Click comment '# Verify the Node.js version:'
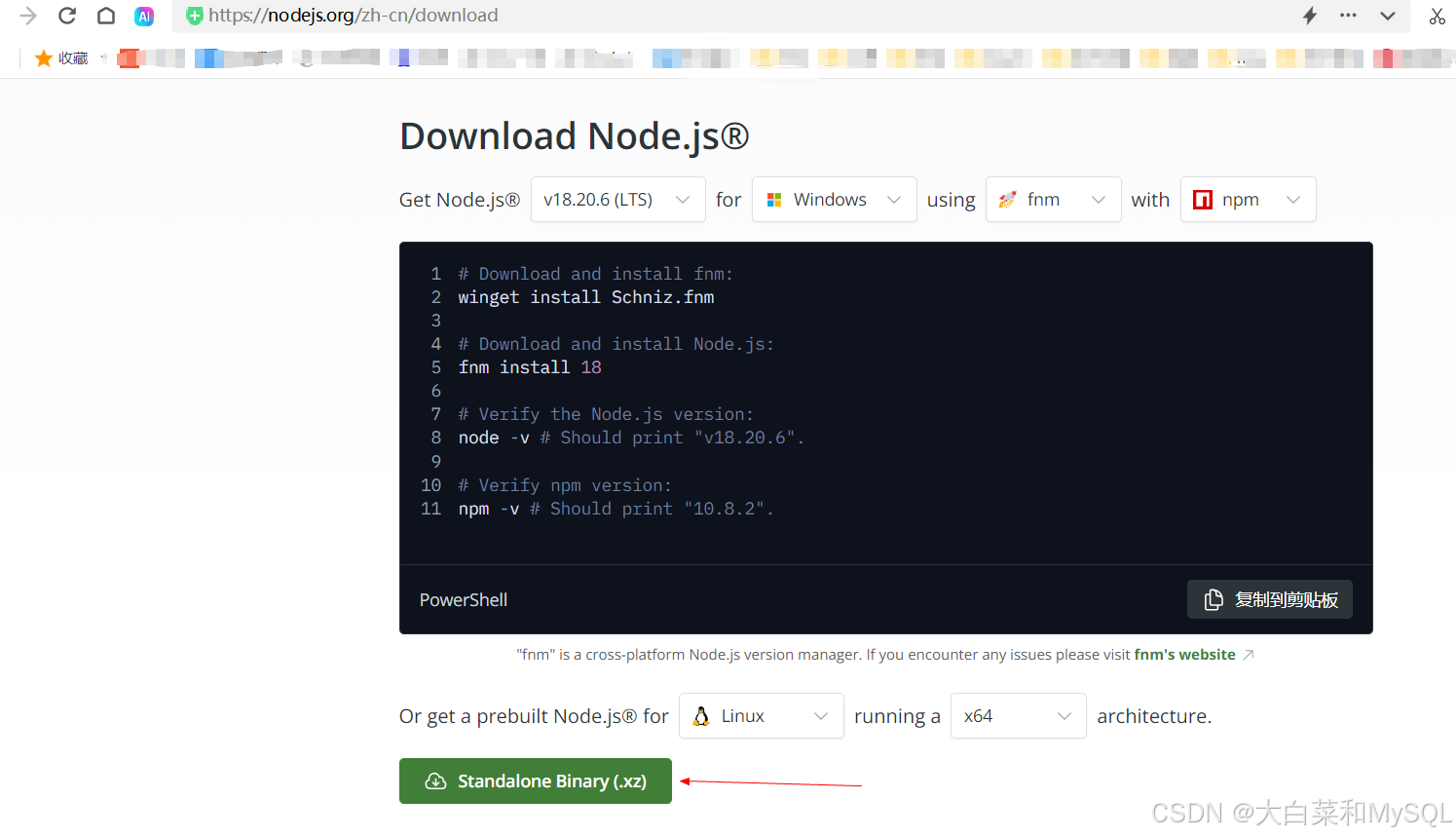The width and height of the screenshot is (1456, 838). [606, 414]
